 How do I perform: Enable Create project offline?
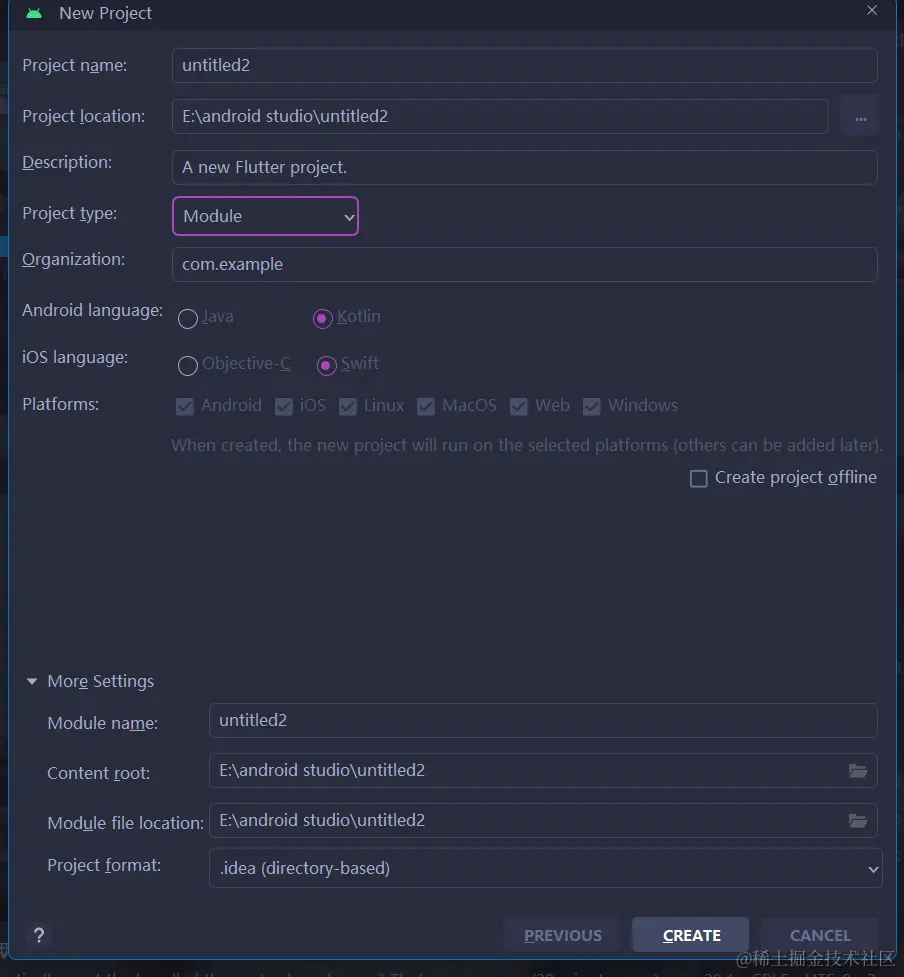698,478
